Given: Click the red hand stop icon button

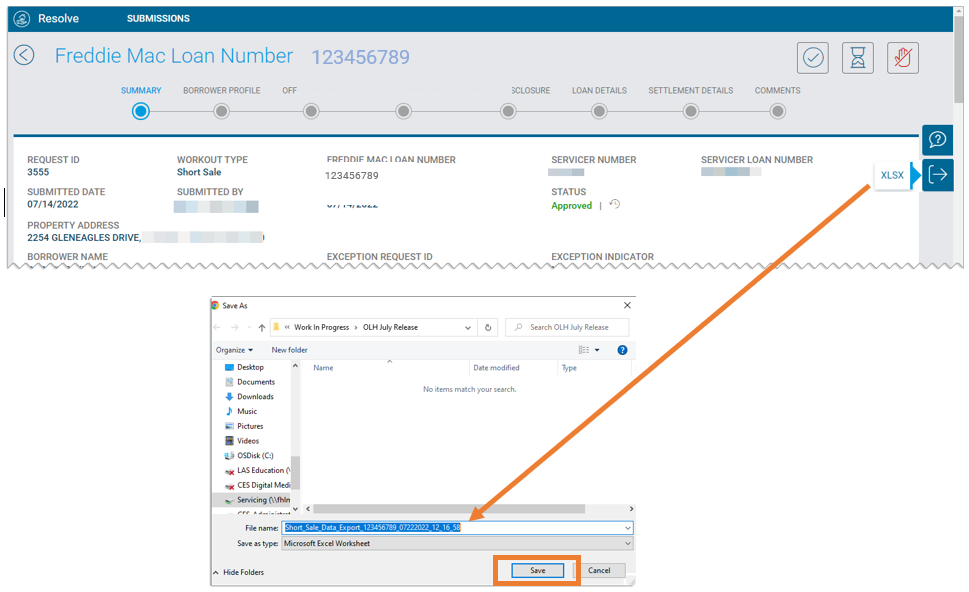Looking at the screenshot, I should (x=903, y=58).
